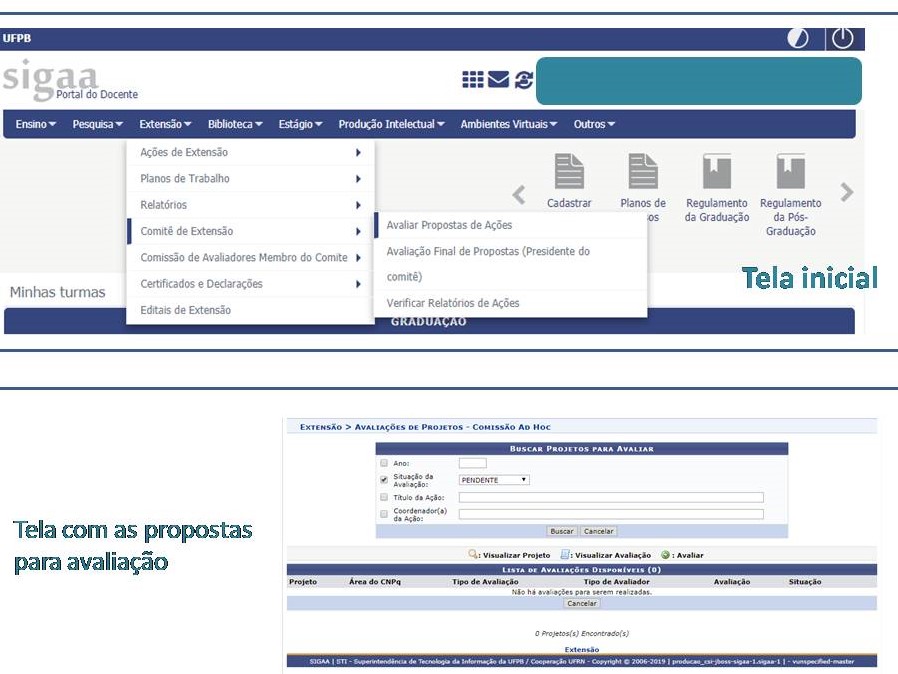Uncheck the Situação da Avaliação checkbox

click(384, 480)
